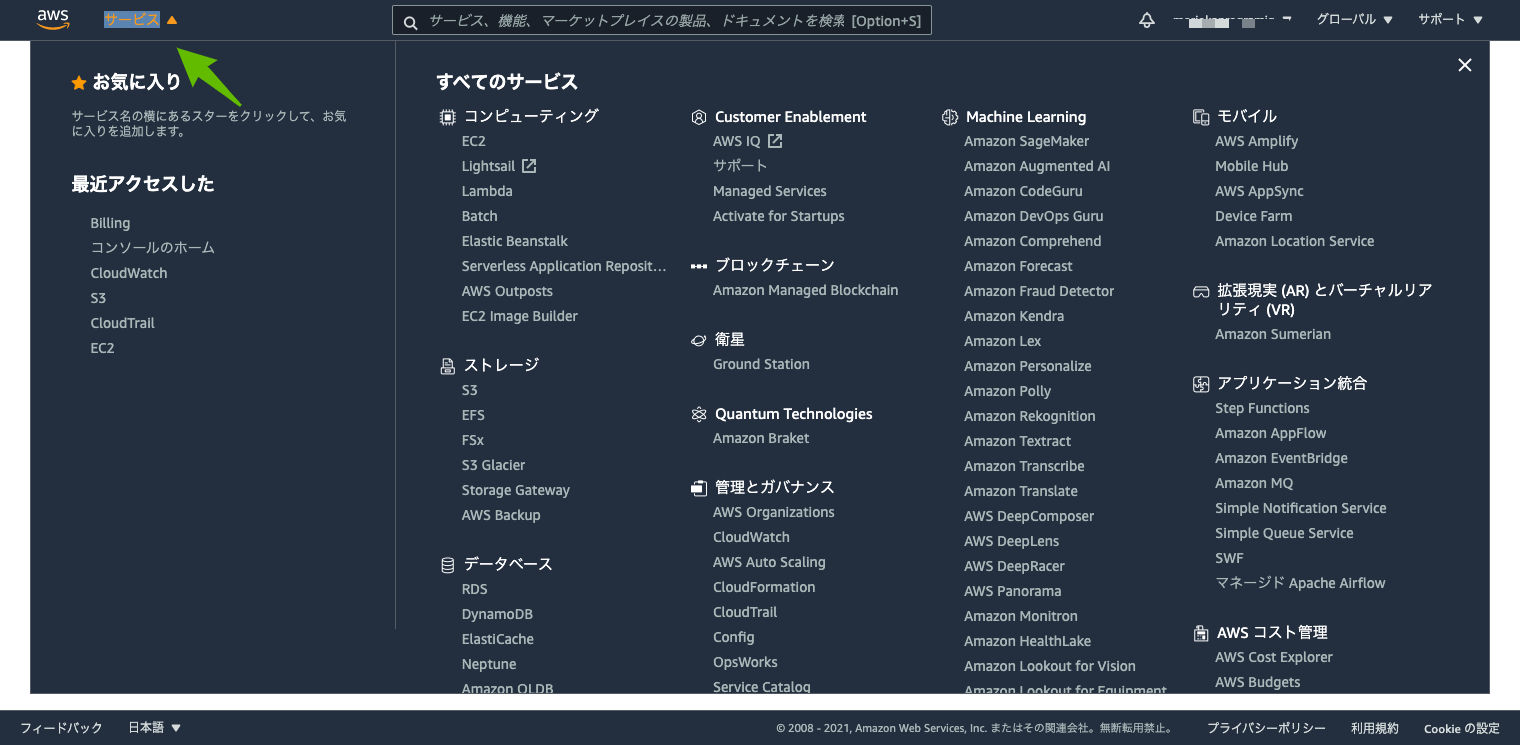Open Amazon Braket
Viewport: 1520px width, 745px height.
(761, 438)
